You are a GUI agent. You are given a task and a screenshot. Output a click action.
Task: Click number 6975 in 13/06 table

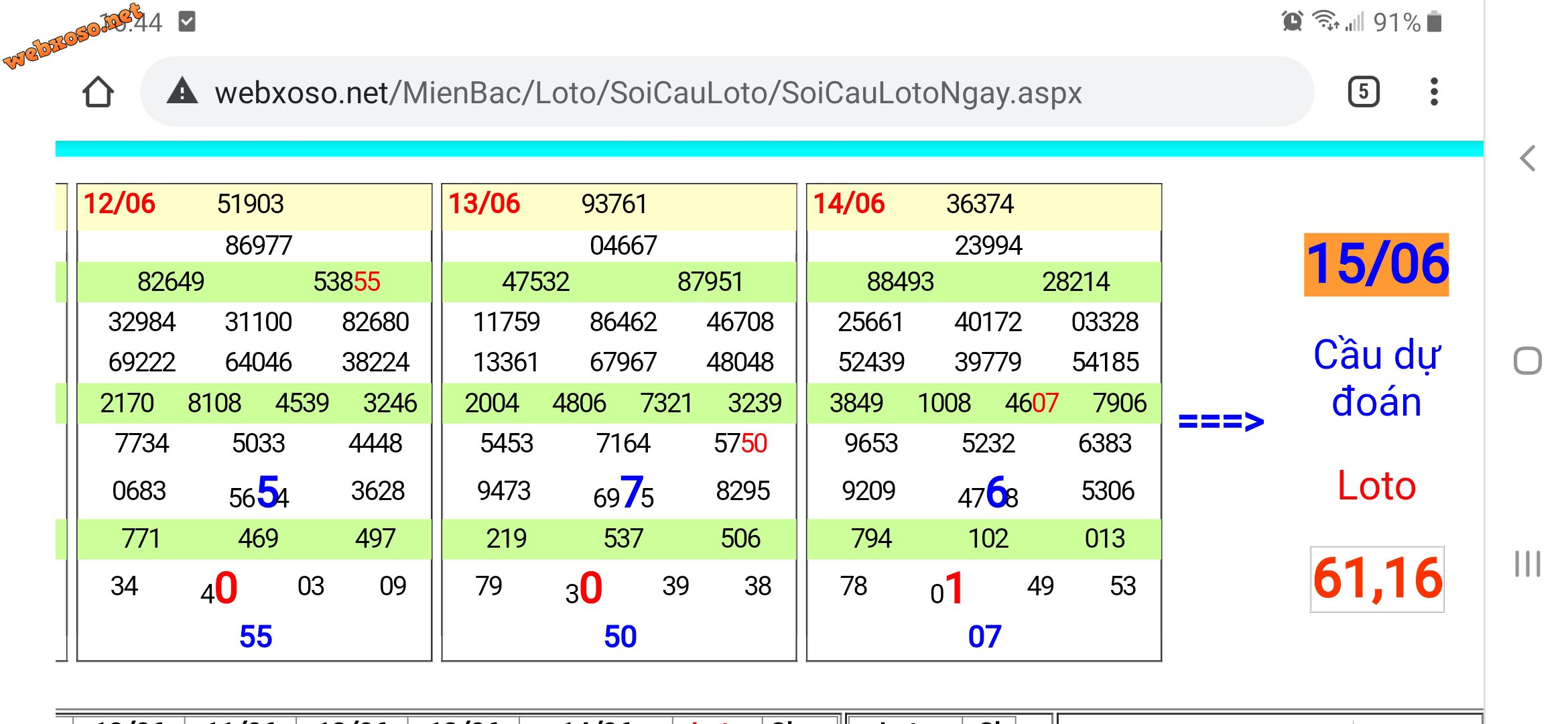pyautogui.click(x=623, y=493)
